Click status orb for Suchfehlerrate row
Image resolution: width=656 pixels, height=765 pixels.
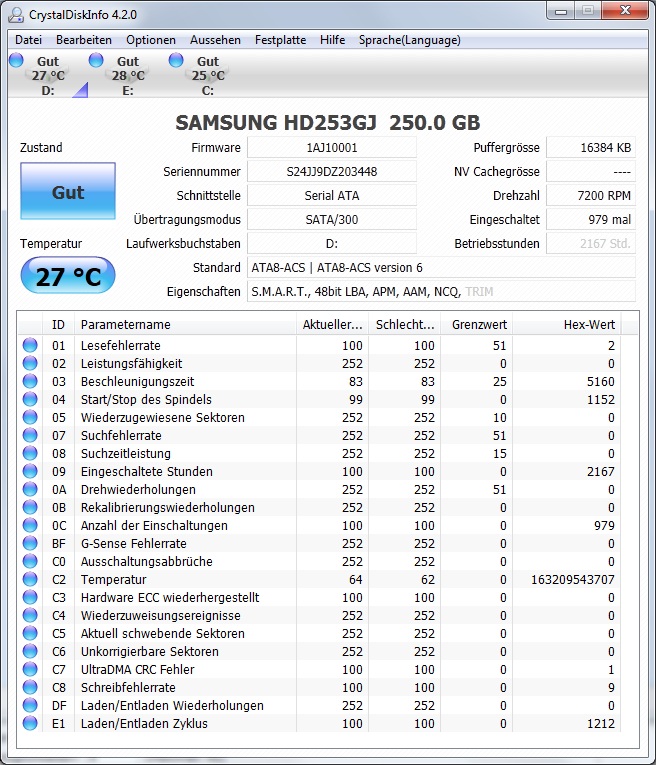(30, 435)
